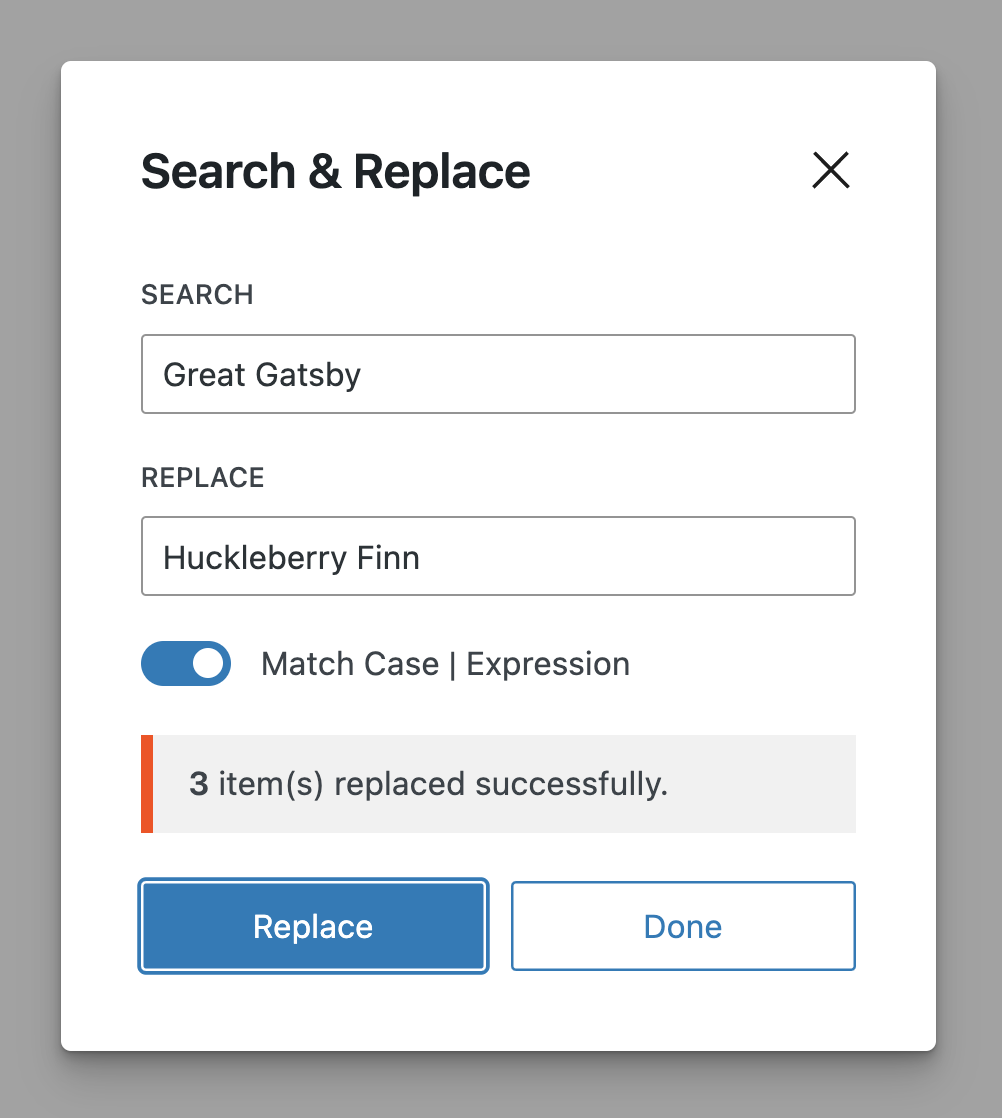Click the Match Case | Expression label
The height and width of the screenshot is (1118, 1002).
pos(446,664)
